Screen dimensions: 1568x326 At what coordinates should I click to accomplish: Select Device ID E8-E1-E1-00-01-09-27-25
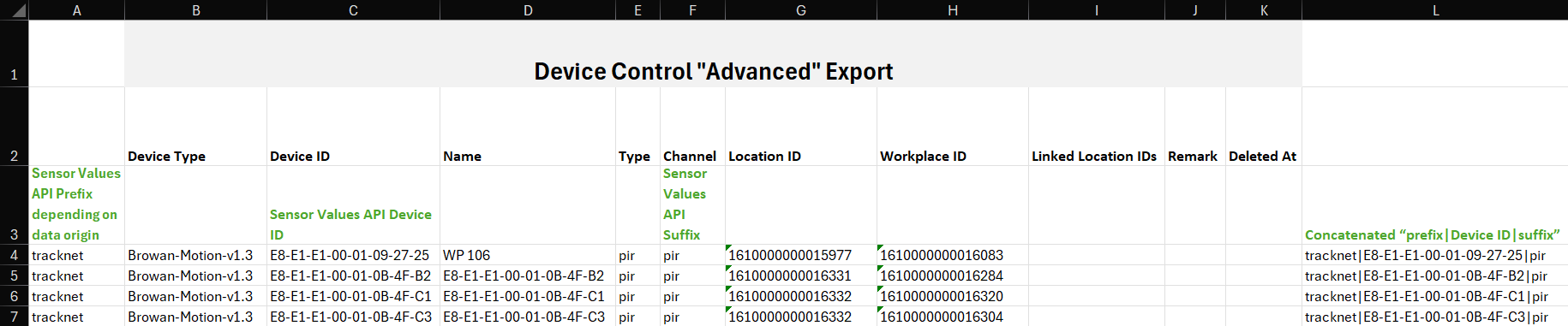(353, 255)
